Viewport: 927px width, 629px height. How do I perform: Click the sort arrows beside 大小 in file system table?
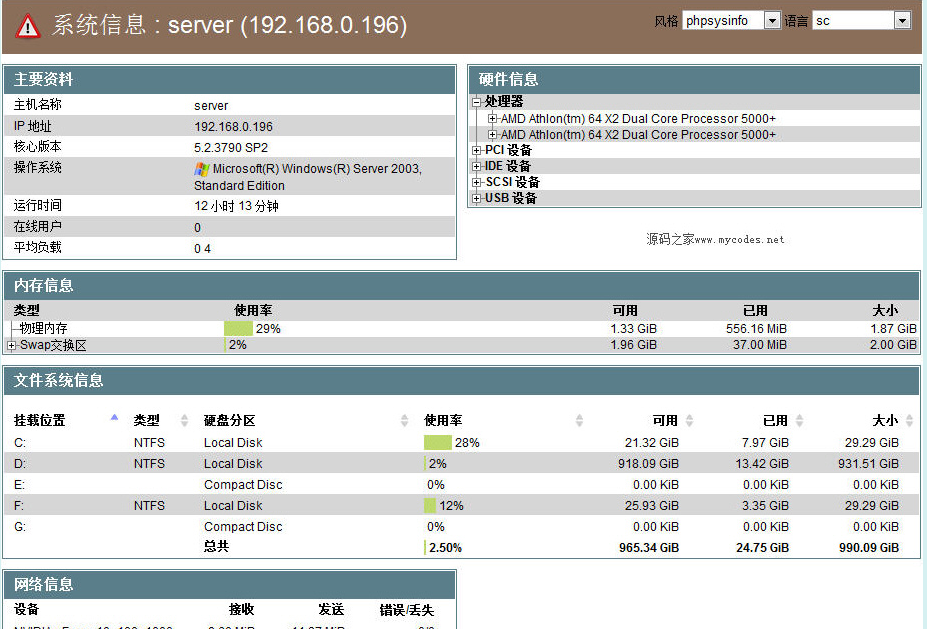[x=908, y=421]
